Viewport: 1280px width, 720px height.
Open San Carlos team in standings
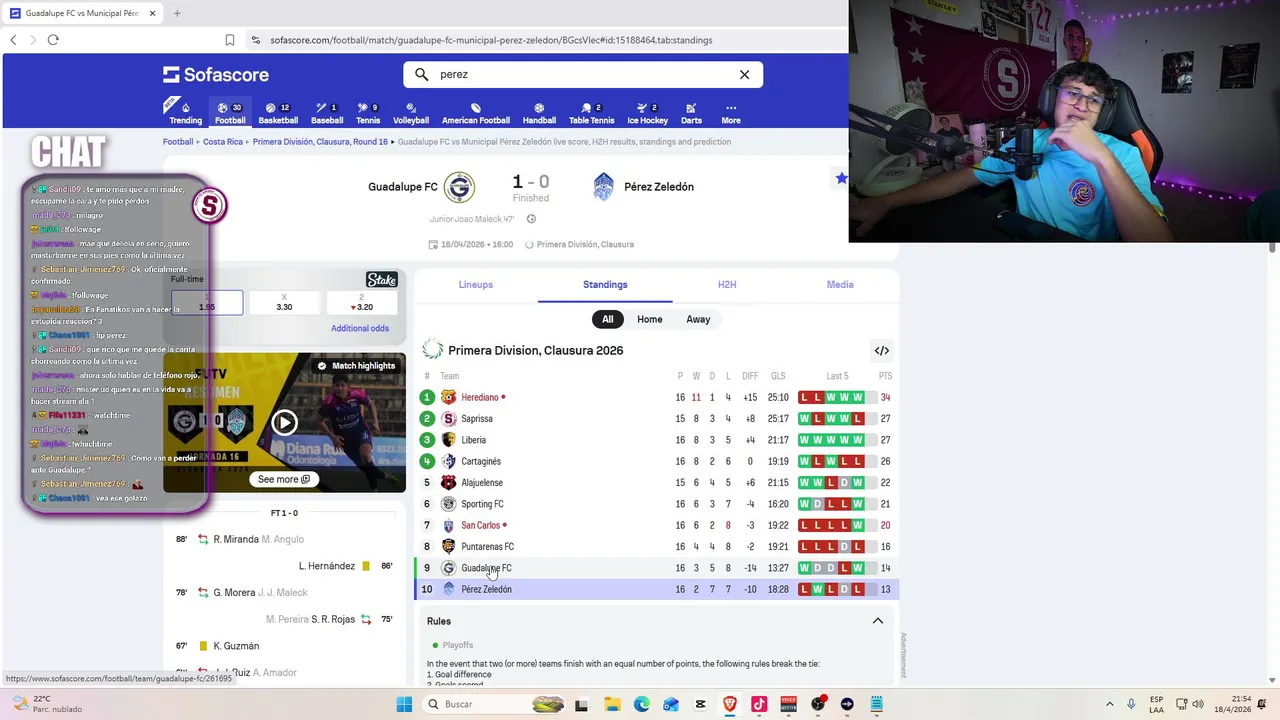pyautogui.click(x=481, y=525)
